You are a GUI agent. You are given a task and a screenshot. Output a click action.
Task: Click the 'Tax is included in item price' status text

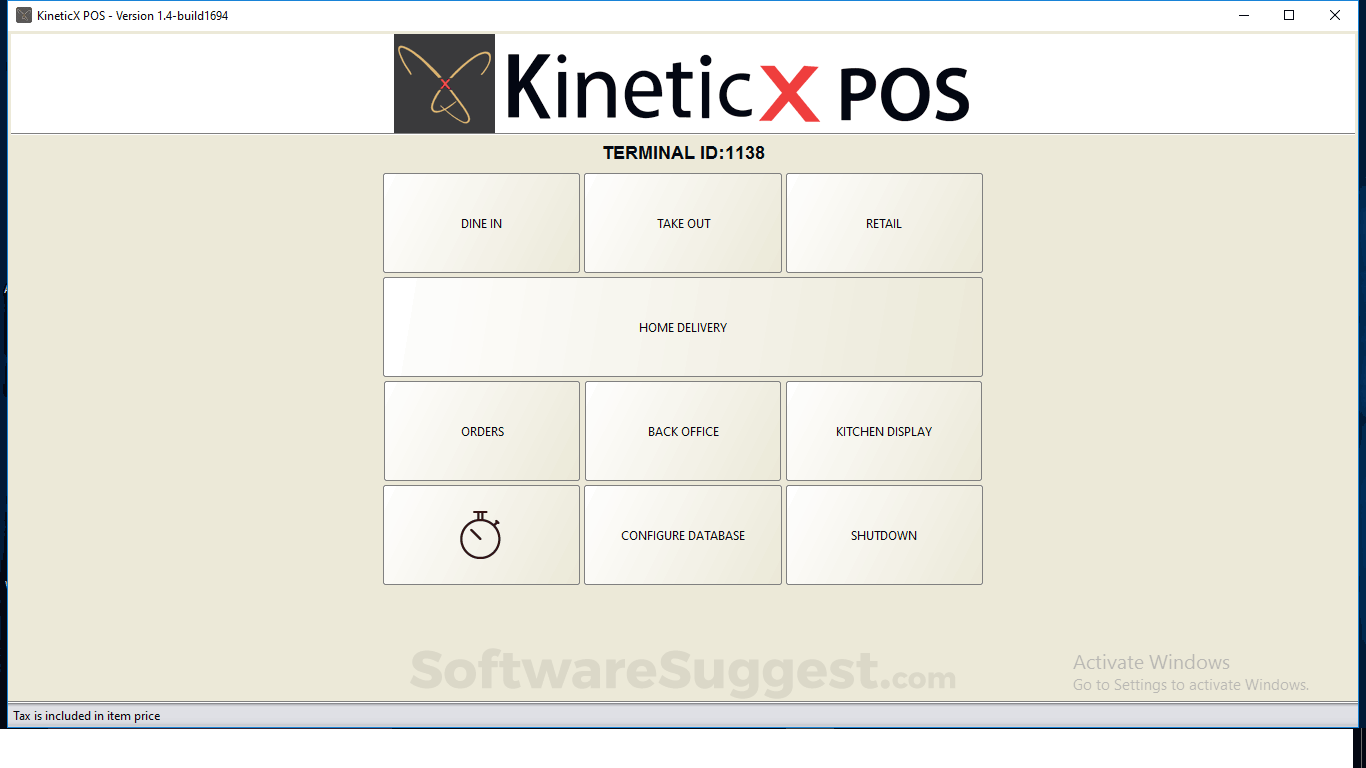click(87, 716)
